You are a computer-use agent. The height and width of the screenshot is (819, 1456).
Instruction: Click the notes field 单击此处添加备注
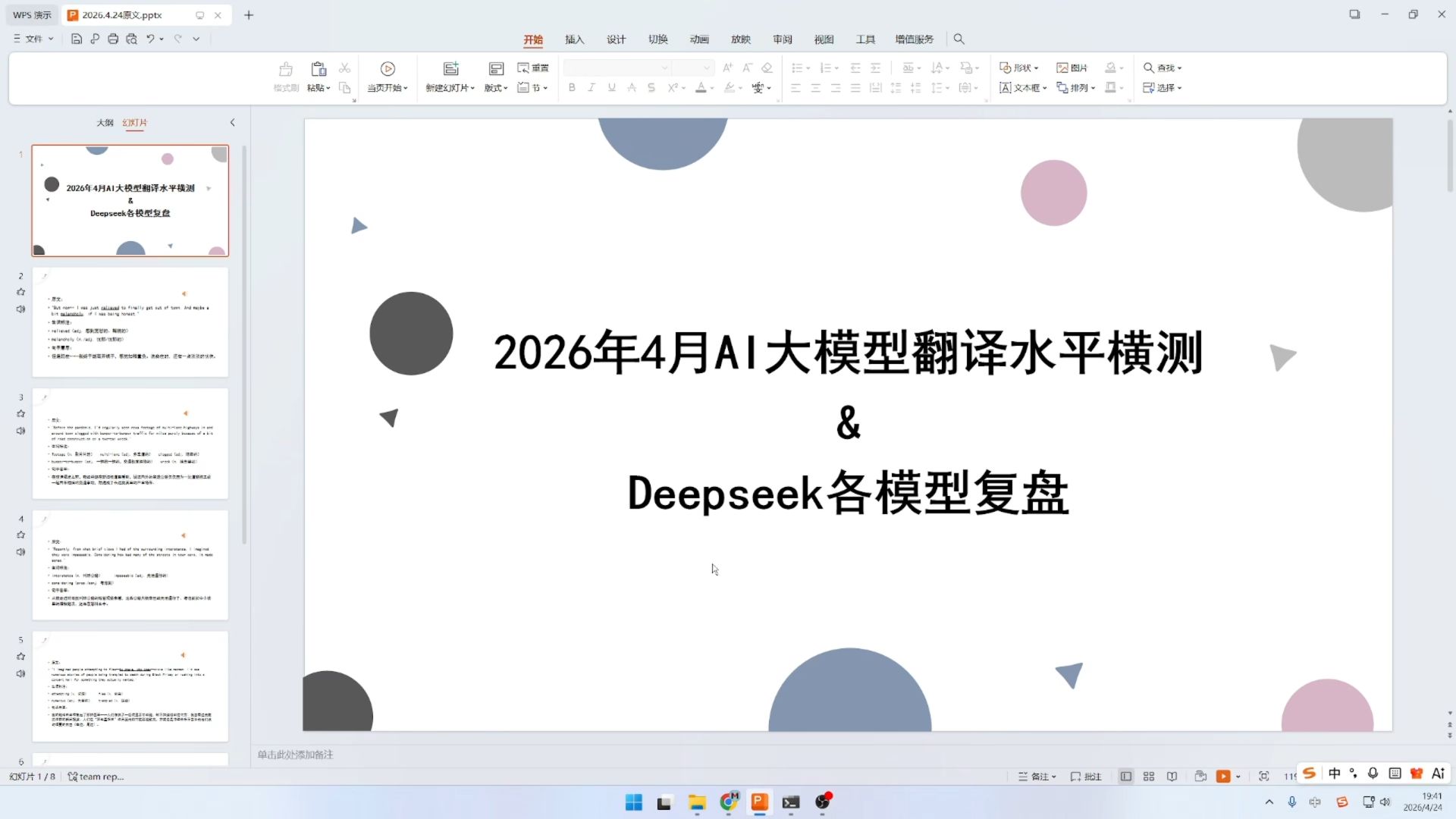pyautogui.click(x=295, y=755)
